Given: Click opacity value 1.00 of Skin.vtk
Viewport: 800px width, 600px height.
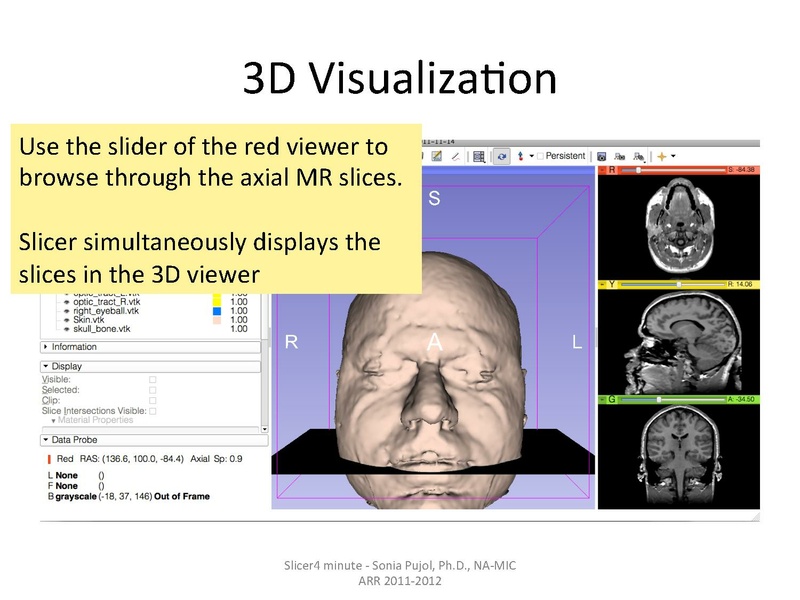Looking at the screenshot, I should coord(239,320).
